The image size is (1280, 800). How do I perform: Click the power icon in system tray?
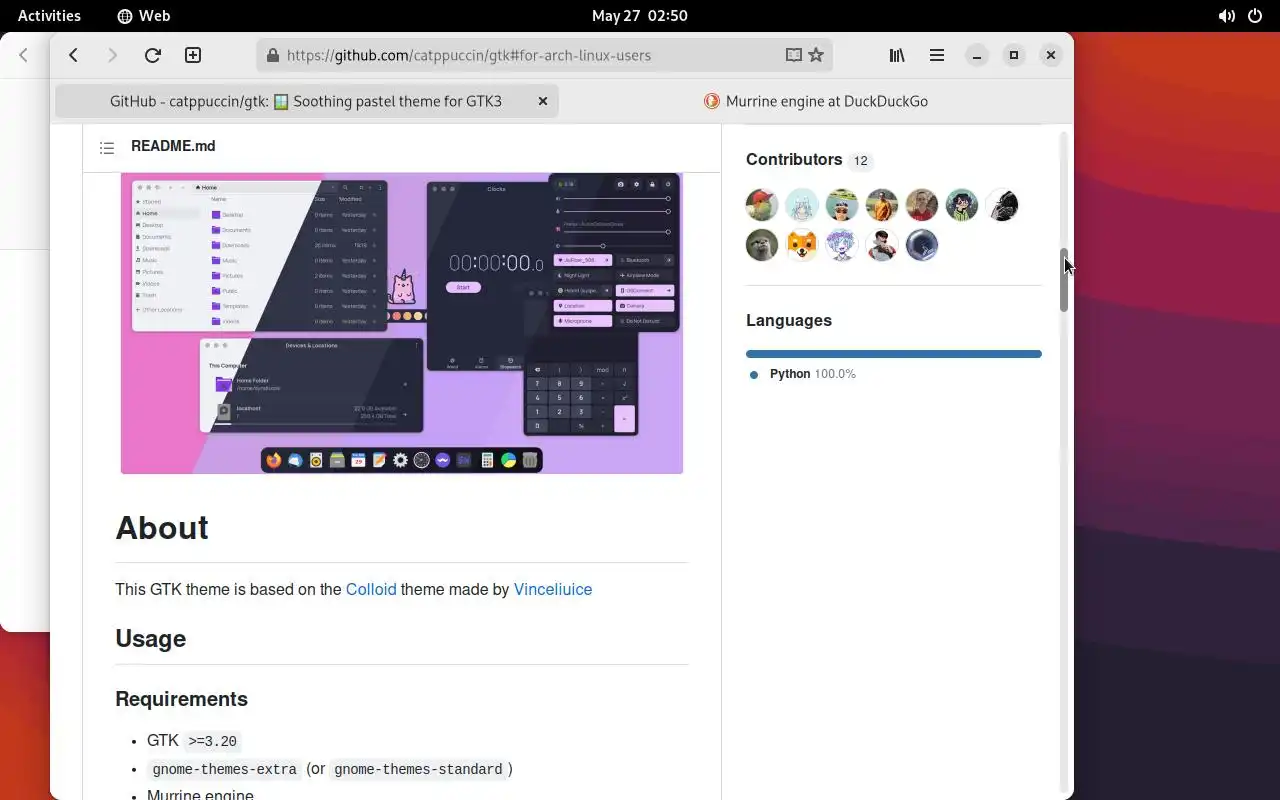[1255, 16]
